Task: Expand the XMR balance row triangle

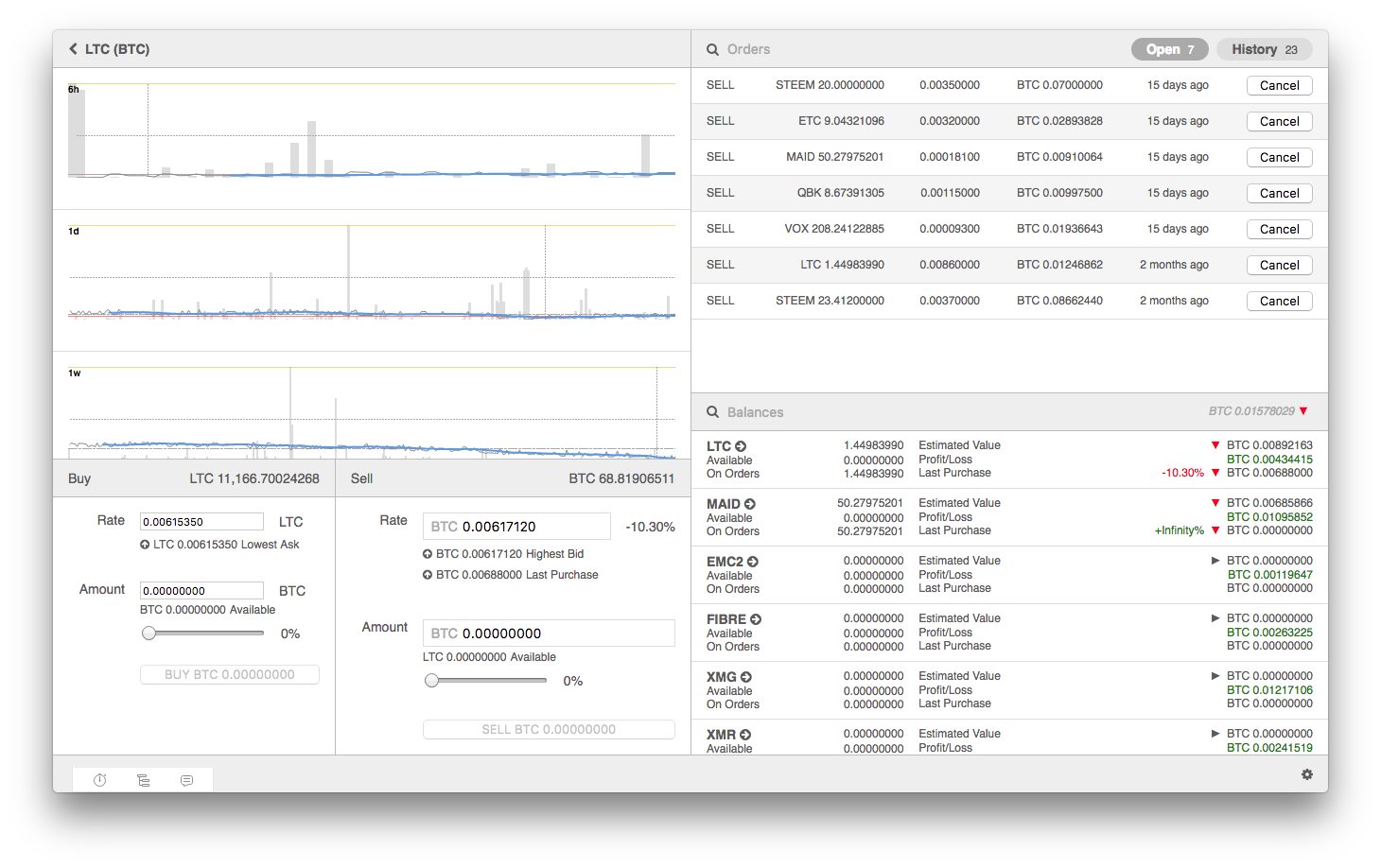Action: pos(1215,734)
